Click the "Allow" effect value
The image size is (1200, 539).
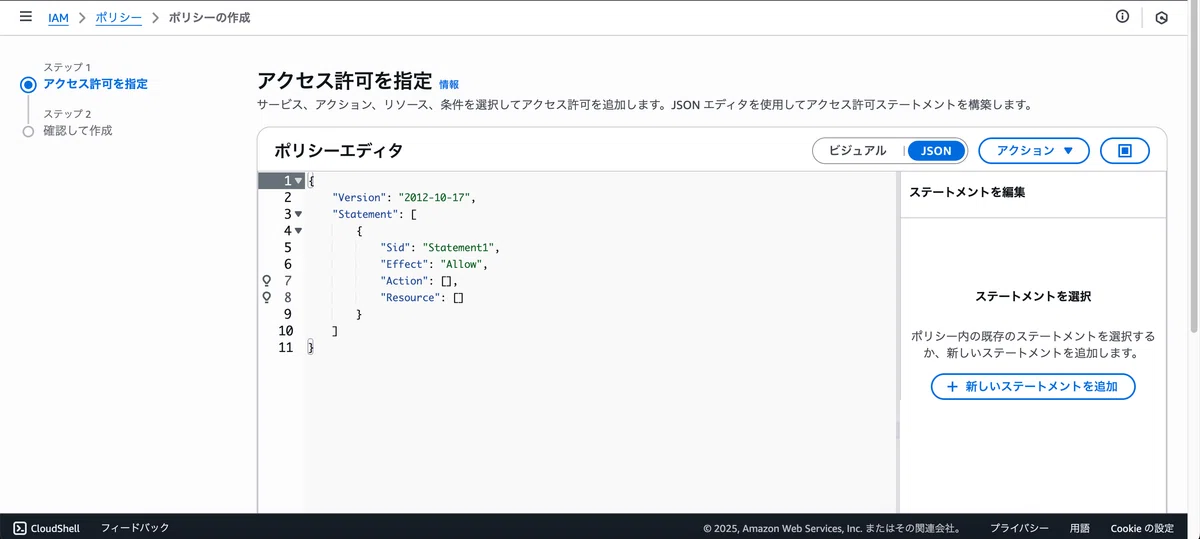(x=461, y=264)
